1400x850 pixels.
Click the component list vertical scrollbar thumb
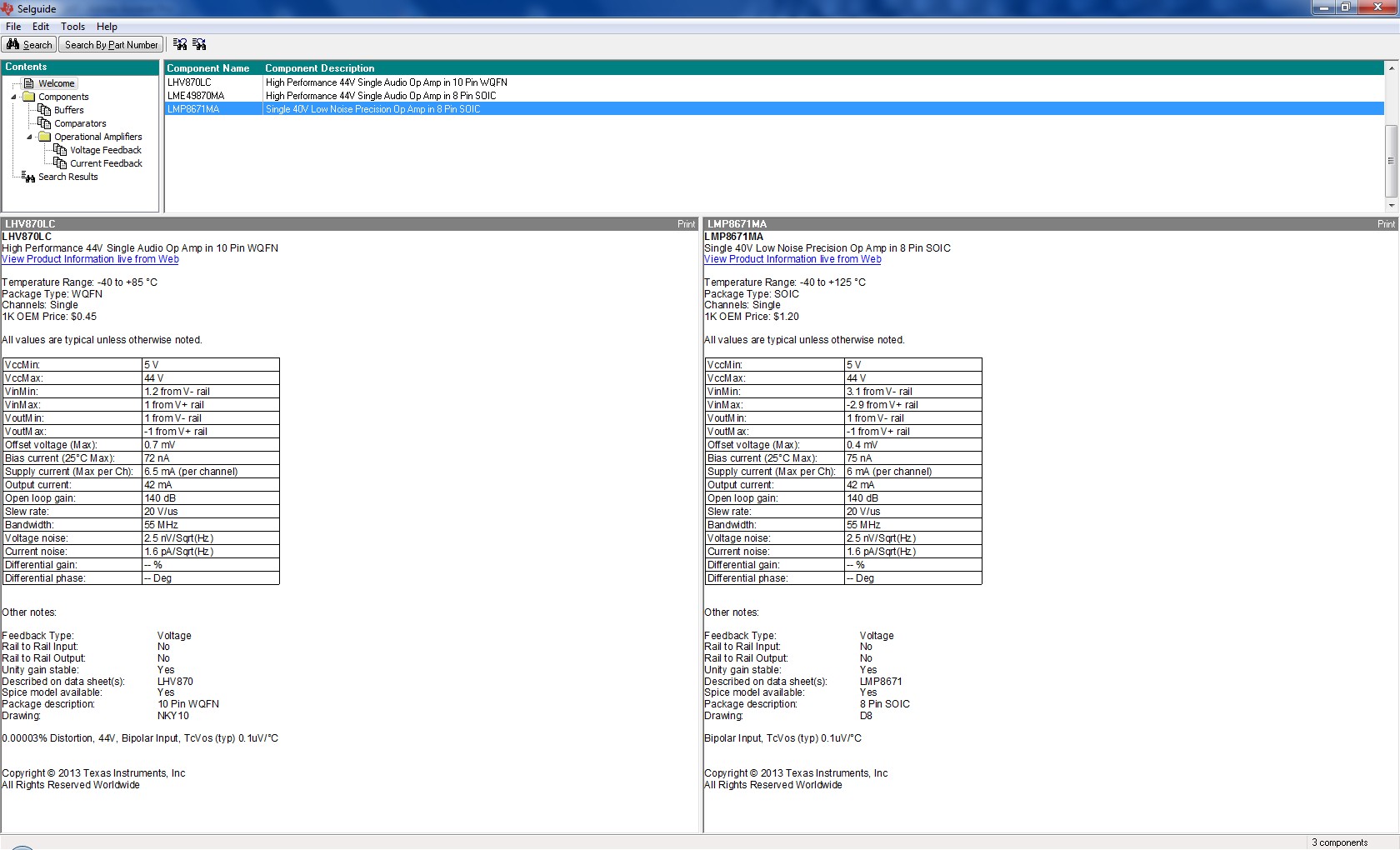click(1391, 161)
